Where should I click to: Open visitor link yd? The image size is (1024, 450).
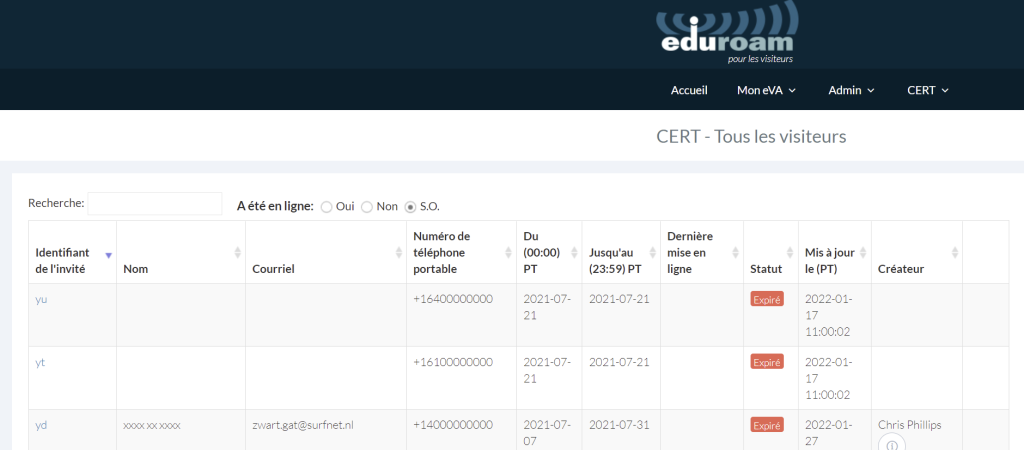[41, 425]
